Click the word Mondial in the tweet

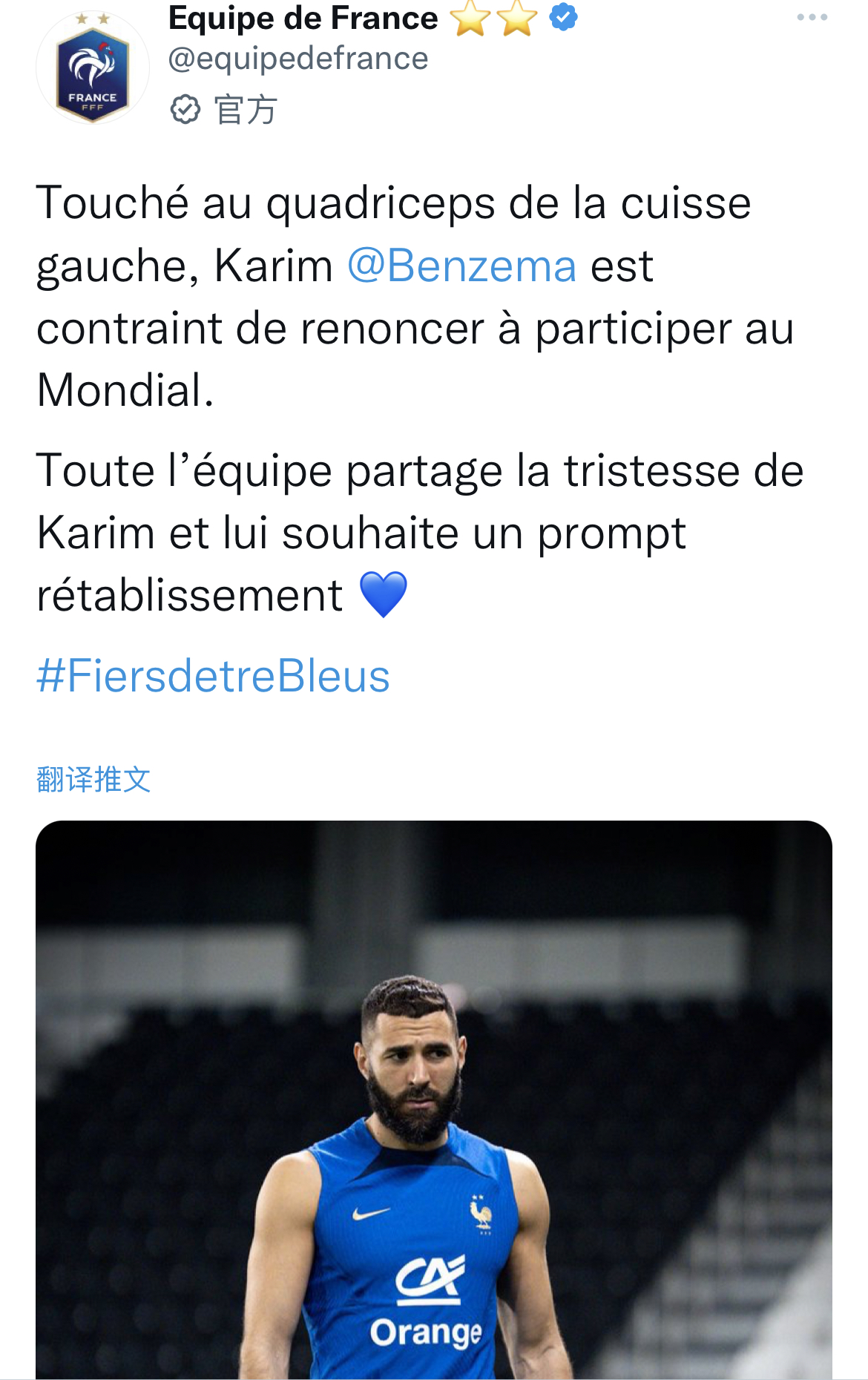coord(119,390)
